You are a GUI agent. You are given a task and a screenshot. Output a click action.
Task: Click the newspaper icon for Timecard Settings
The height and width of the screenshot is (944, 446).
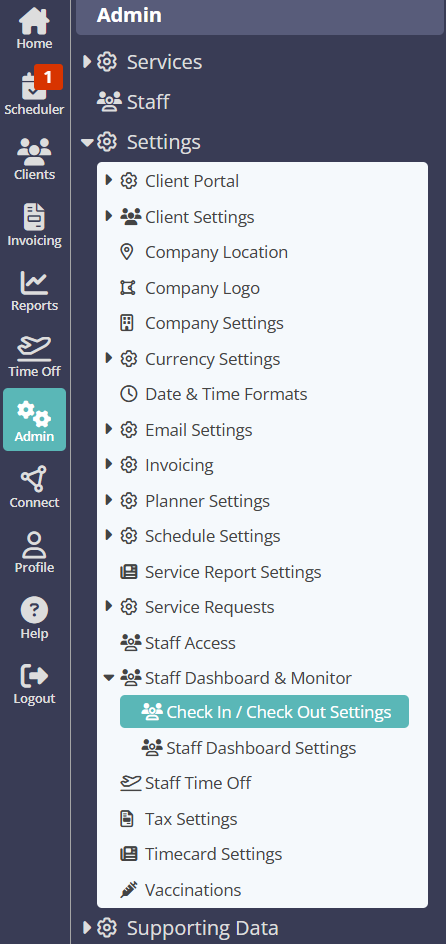pyautogui.click(x=129, y=854)
